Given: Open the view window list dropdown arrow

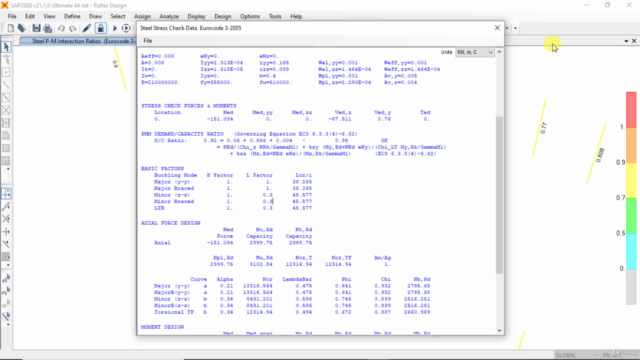Looking at the screenshot, I should [626, 41].
